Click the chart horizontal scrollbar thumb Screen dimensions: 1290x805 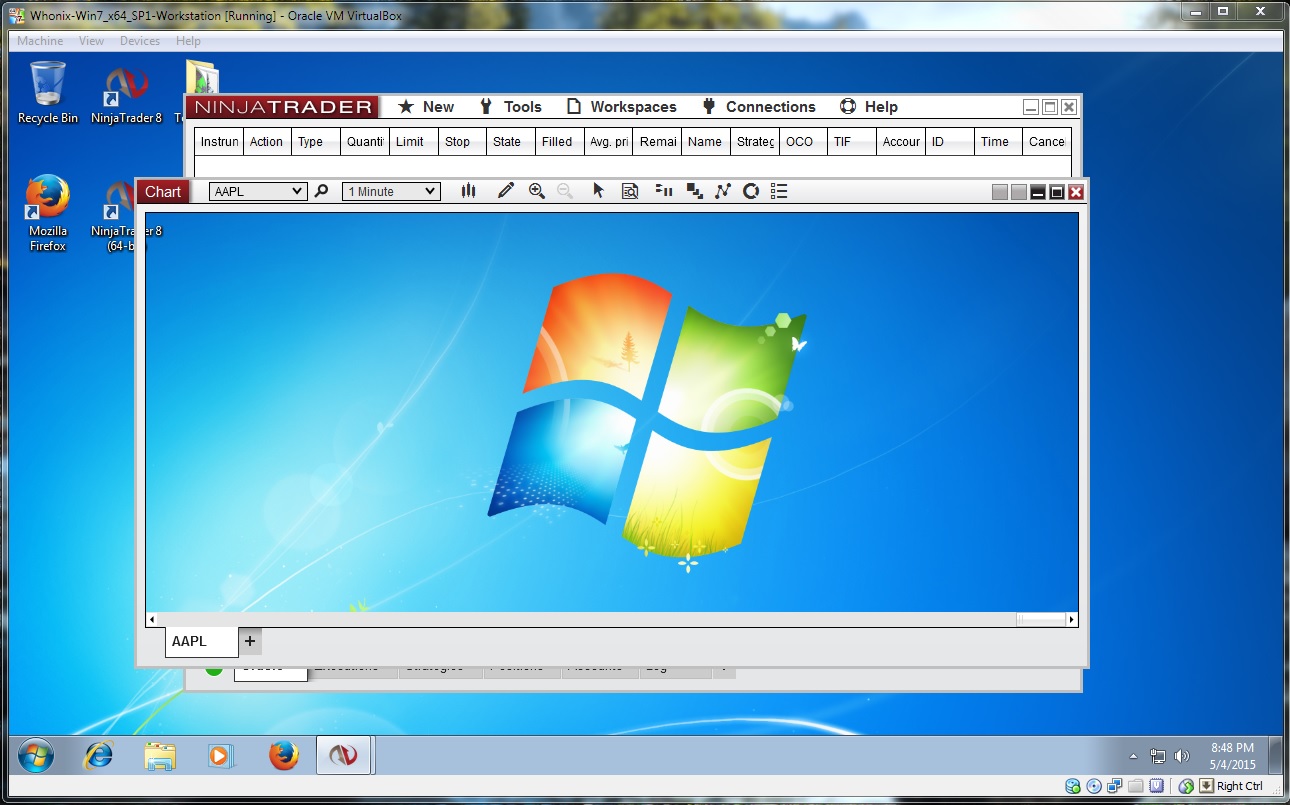1041,619
